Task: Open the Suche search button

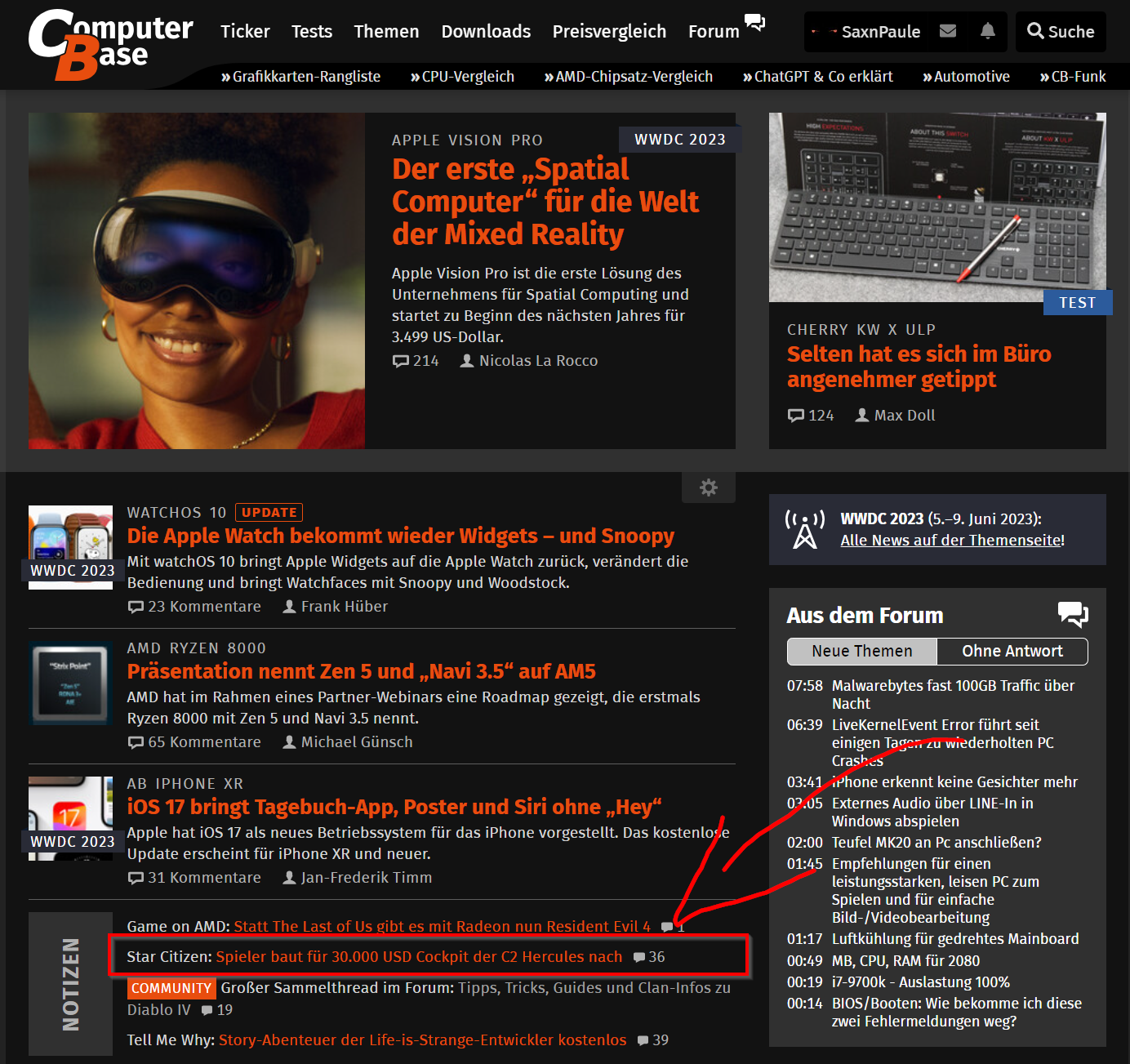Action: (x=1061, y=32)
